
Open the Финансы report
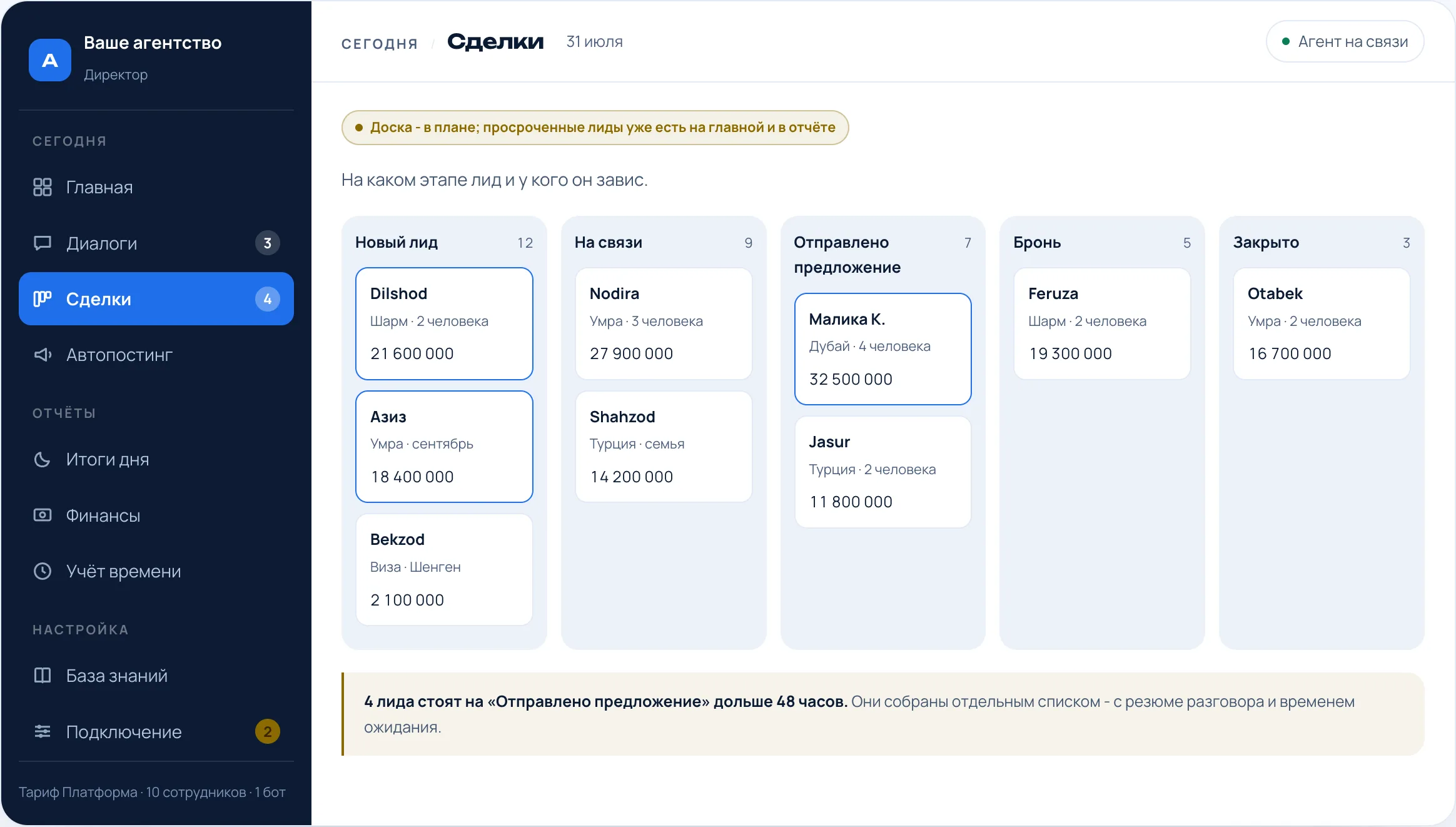156,515
